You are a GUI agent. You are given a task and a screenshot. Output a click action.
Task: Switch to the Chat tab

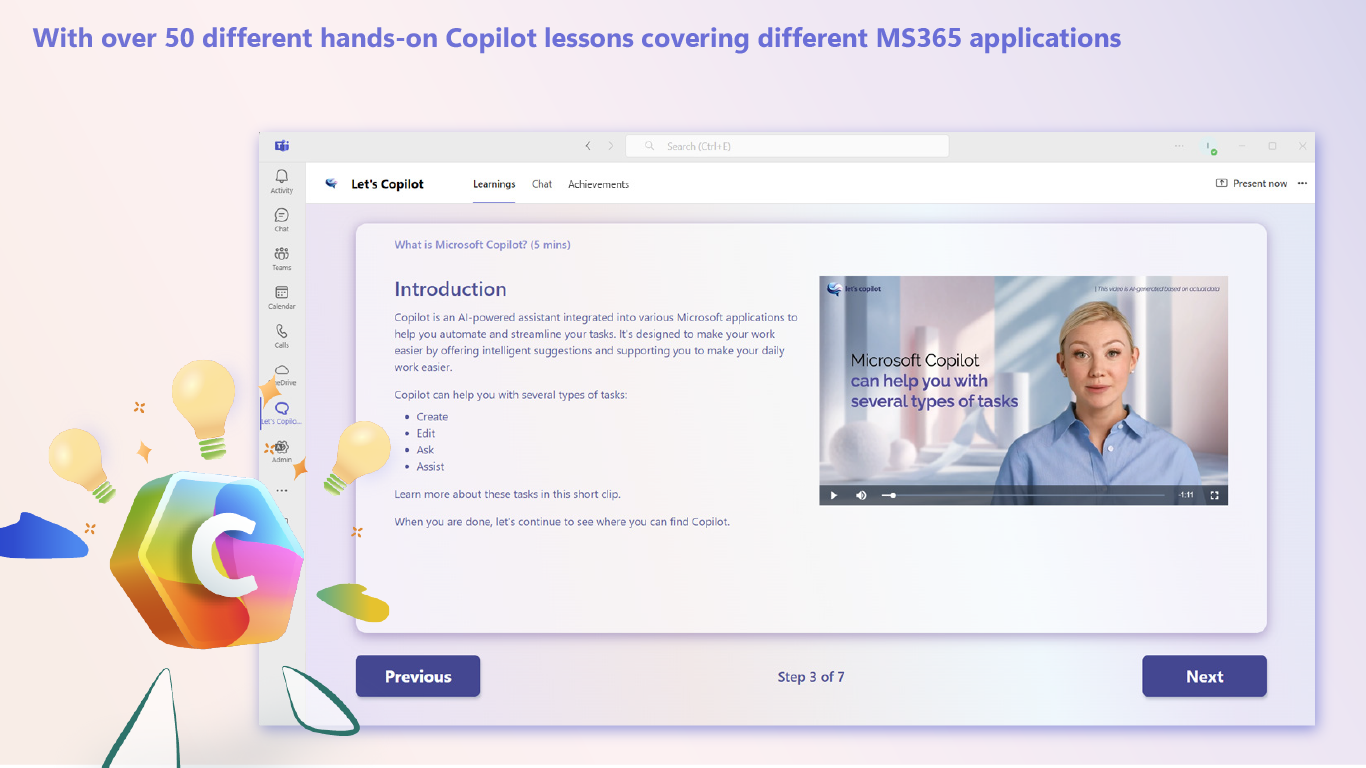pyautogui.click(x=542, y=184)
